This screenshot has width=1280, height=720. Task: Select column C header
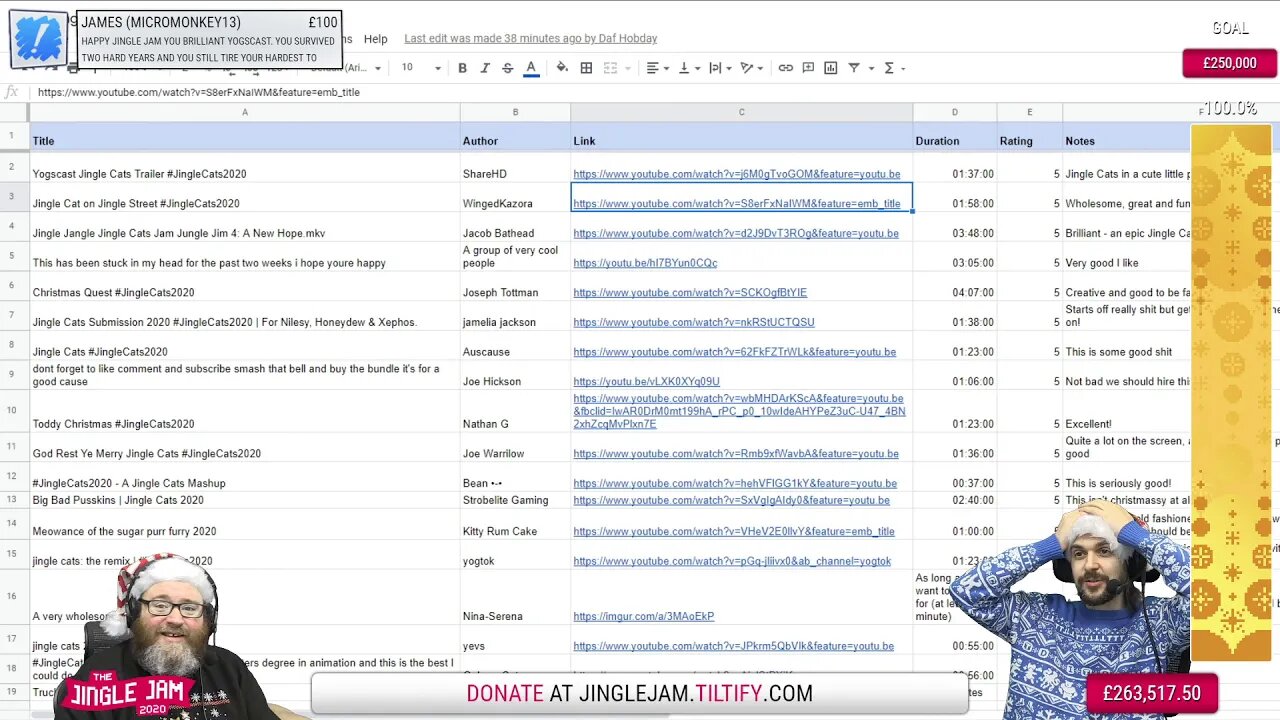coord(741,112)
